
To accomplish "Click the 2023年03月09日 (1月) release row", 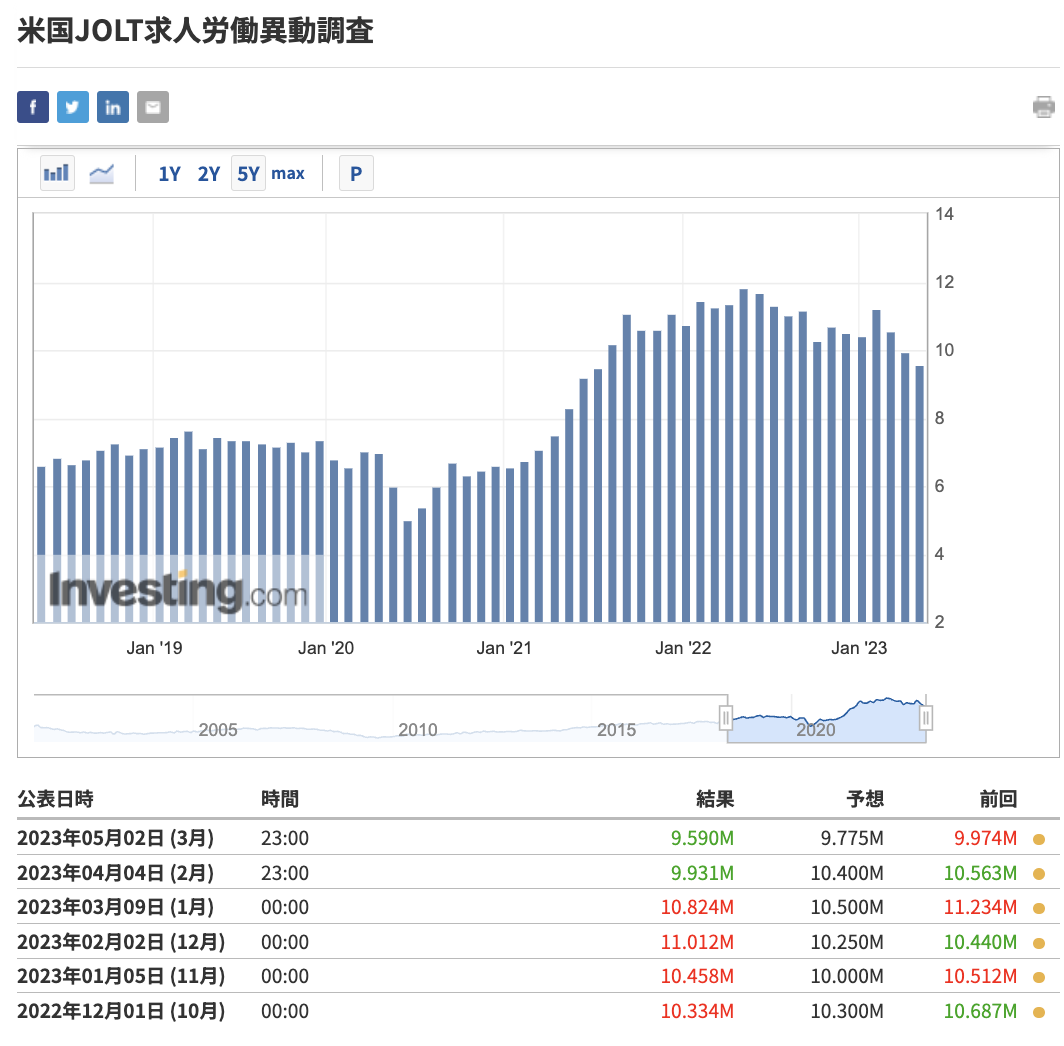I will 538,907.
